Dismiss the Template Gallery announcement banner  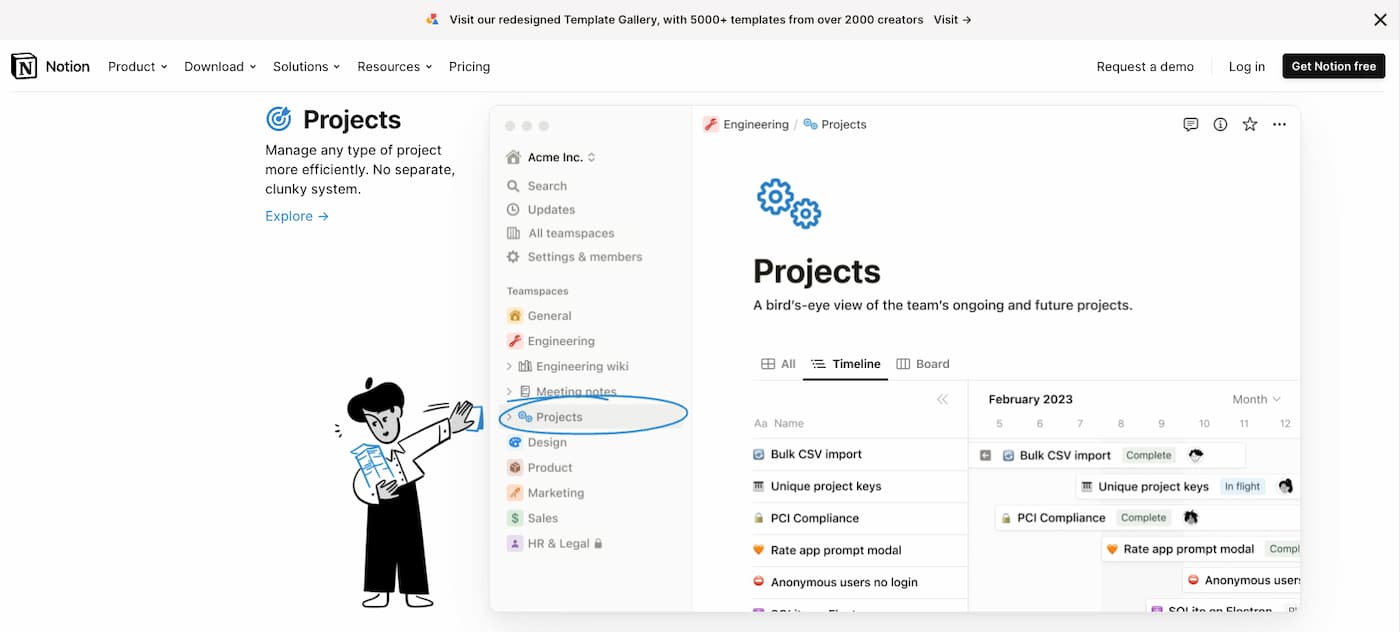pyautogui.click(x=1379, y=19)
